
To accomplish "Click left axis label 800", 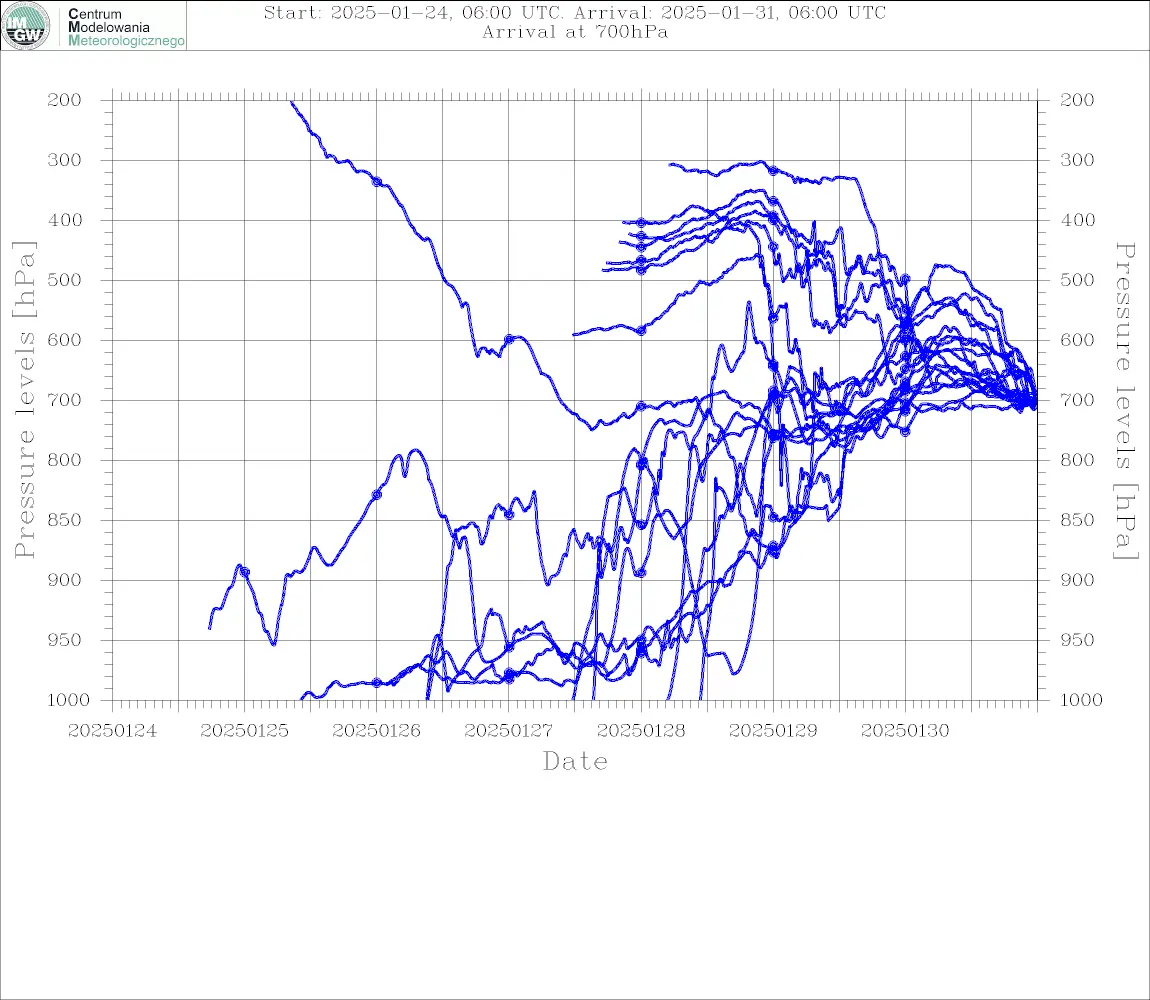I will click(x=65, y=460).
